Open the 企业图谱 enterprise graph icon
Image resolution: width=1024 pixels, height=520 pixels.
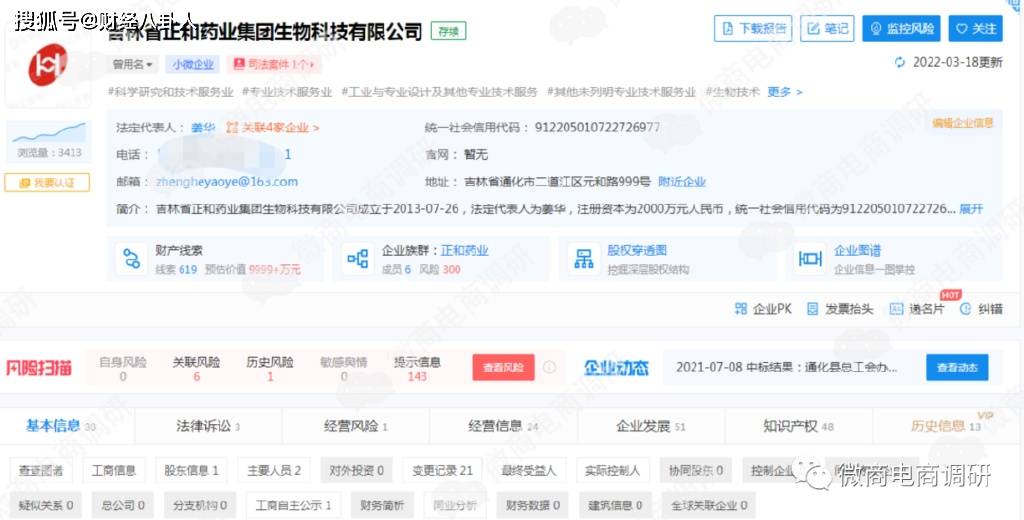coord(810,259)
